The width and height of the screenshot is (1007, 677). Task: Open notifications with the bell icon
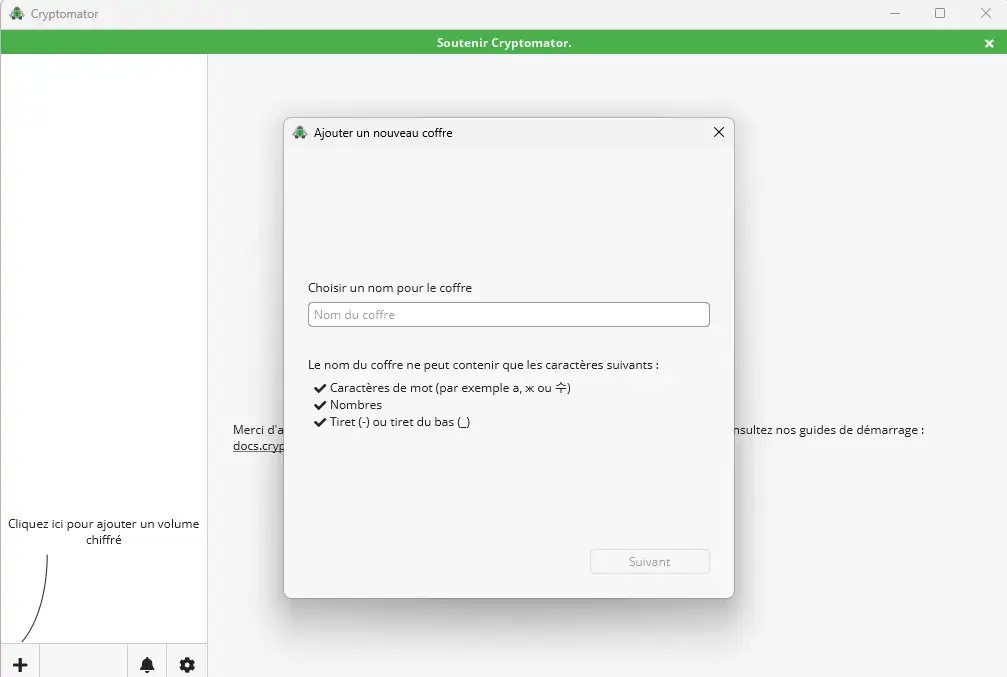point(146,661)
